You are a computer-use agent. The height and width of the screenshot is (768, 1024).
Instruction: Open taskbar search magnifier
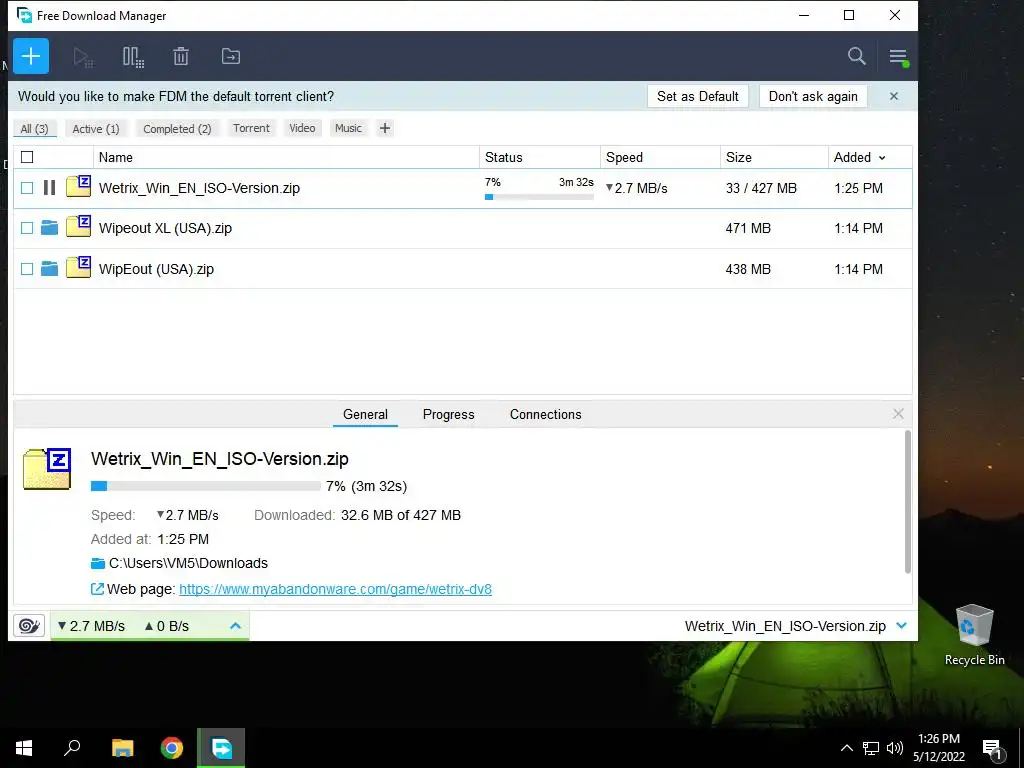(72, 748)
